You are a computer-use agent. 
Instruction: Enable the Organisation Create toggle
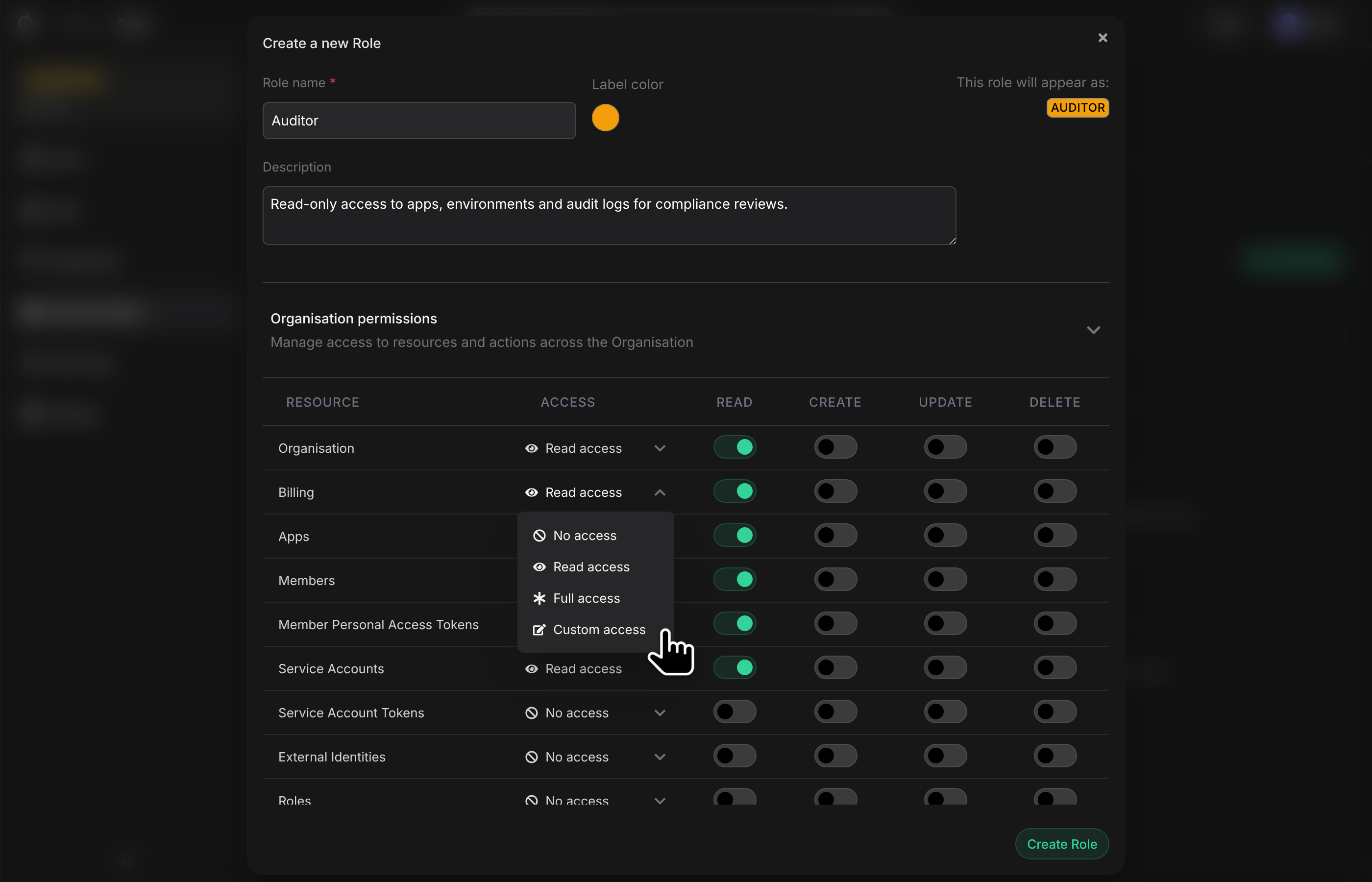click(835, 447)
